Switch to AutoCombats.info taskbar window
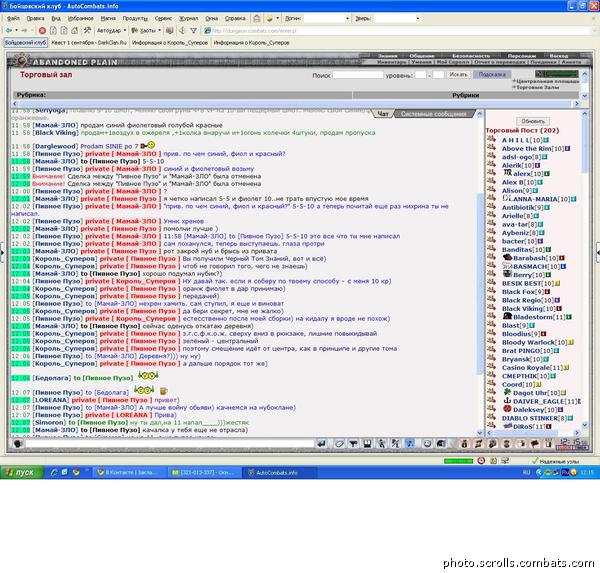The height and width of the screenshot is (573, 600). 279,472
